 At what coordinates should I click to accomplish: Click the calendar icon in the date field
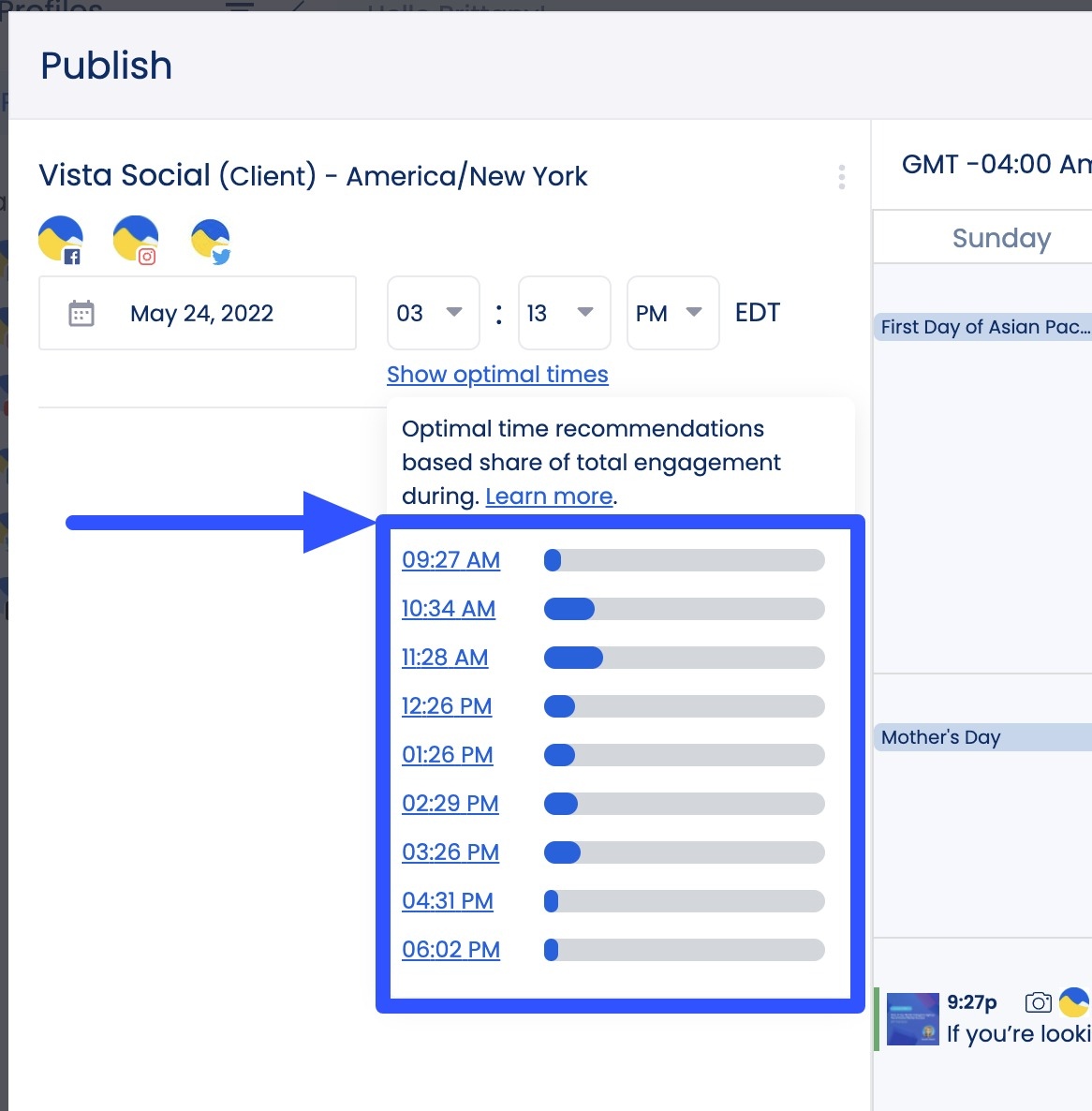[81, 313]
